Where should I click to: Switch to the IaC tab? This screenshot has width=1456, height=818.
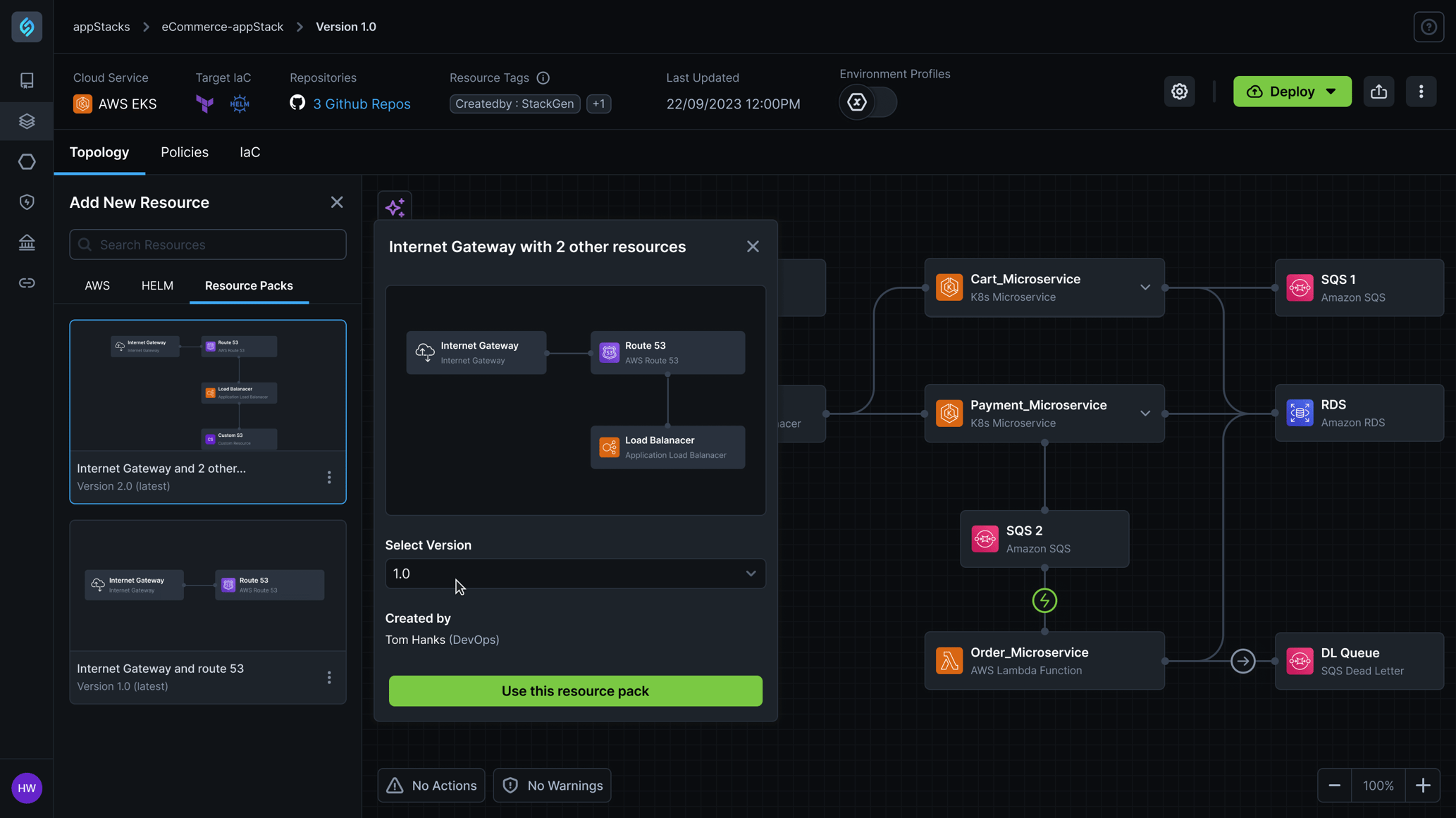(x=249, y=152)
